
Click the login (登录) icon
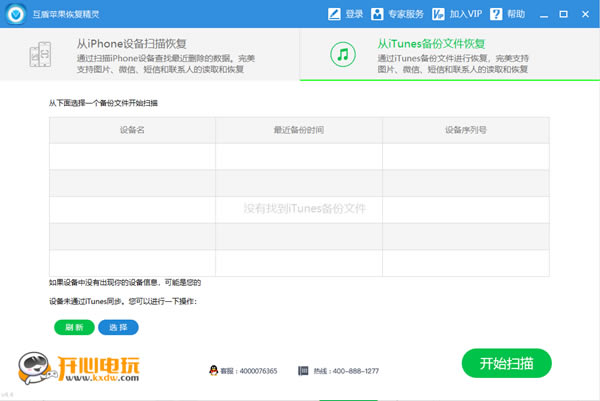[335, 14]
